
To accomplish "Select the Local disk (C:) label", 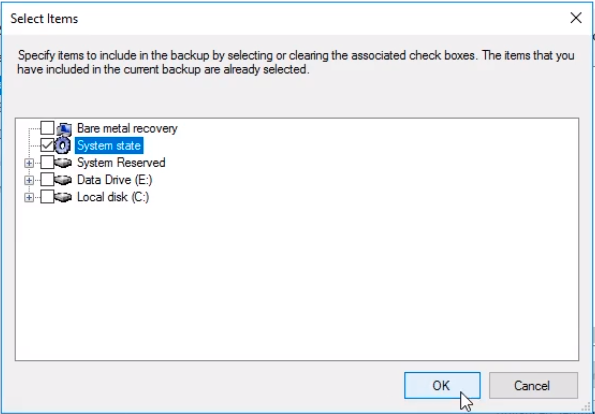I will (x=113, y=197).
